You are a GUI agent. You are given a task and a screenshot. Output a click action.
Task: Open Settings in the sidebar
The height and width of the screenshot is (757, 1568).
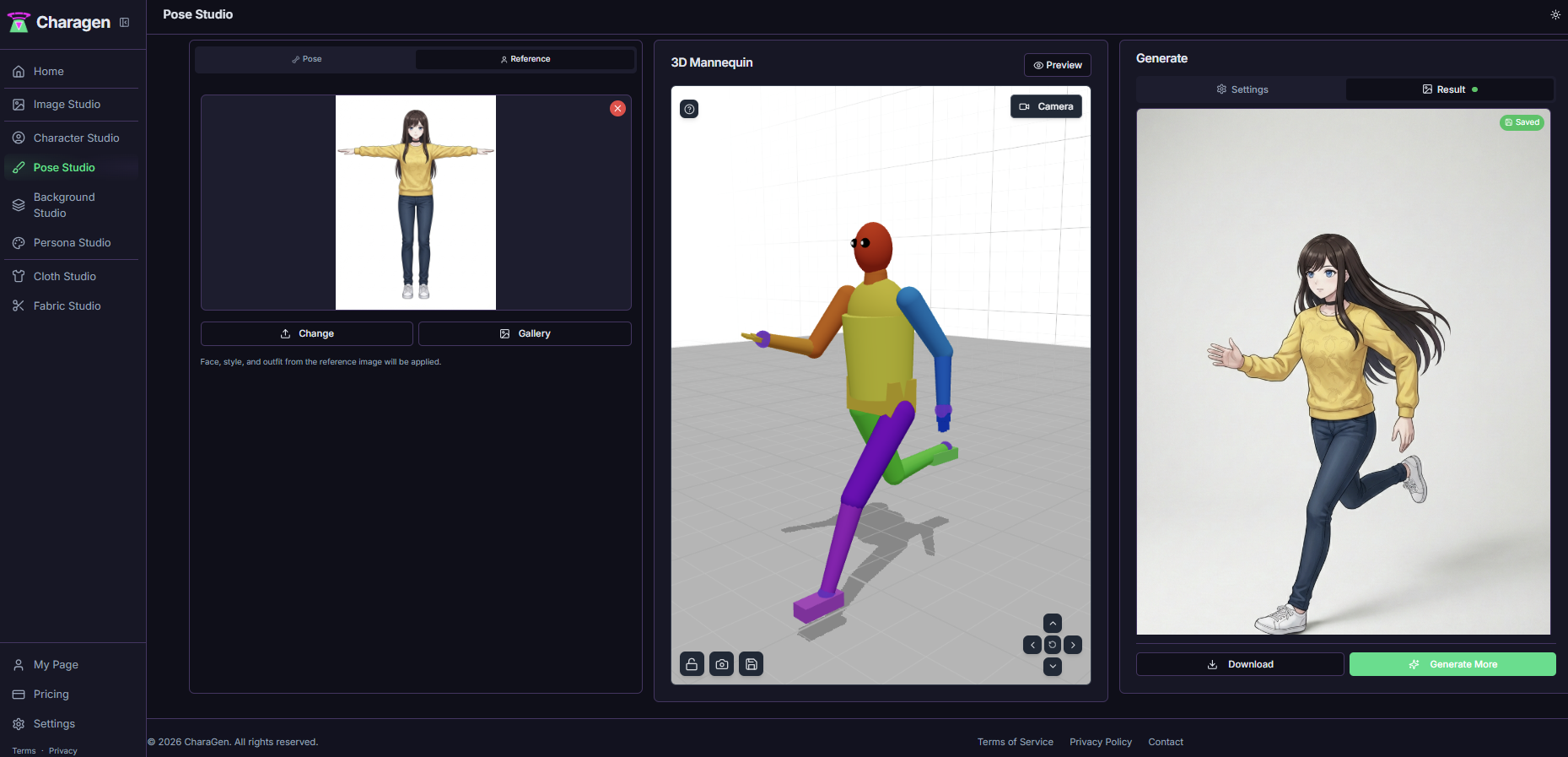tap(71, 724)
